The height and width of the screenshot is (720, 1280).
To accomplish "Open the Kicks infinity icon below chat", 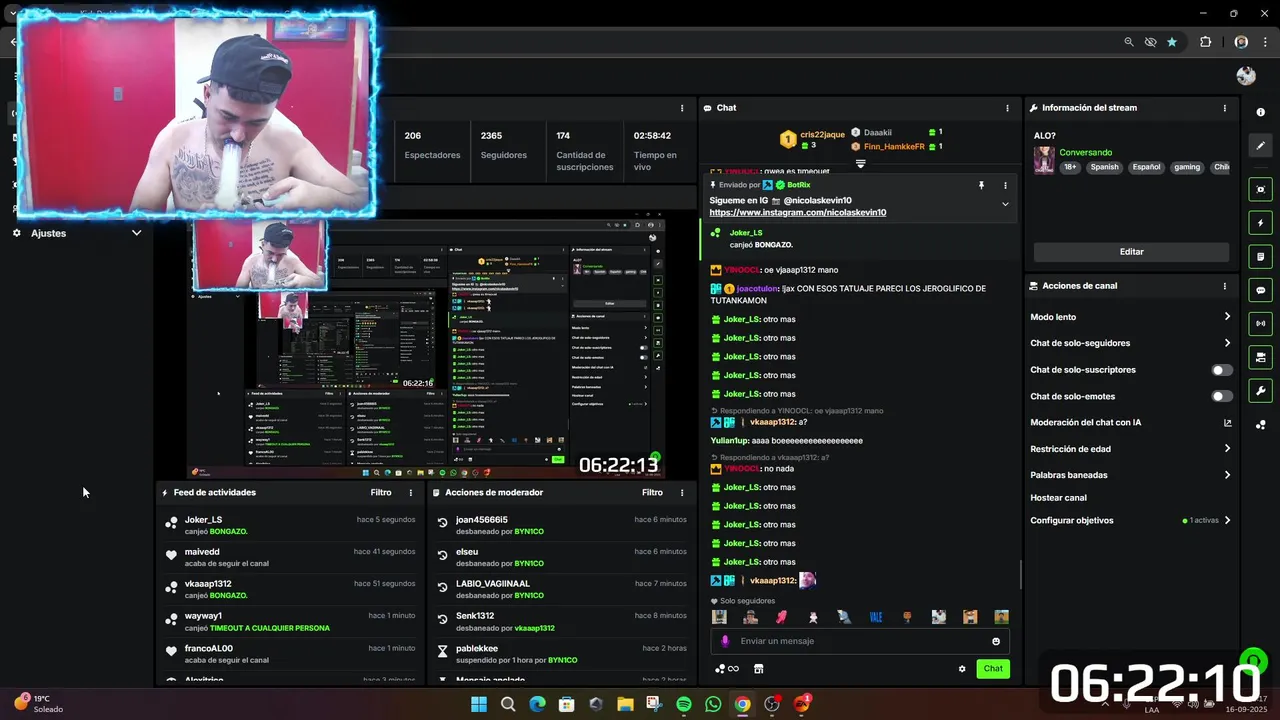I will (727, 669).
